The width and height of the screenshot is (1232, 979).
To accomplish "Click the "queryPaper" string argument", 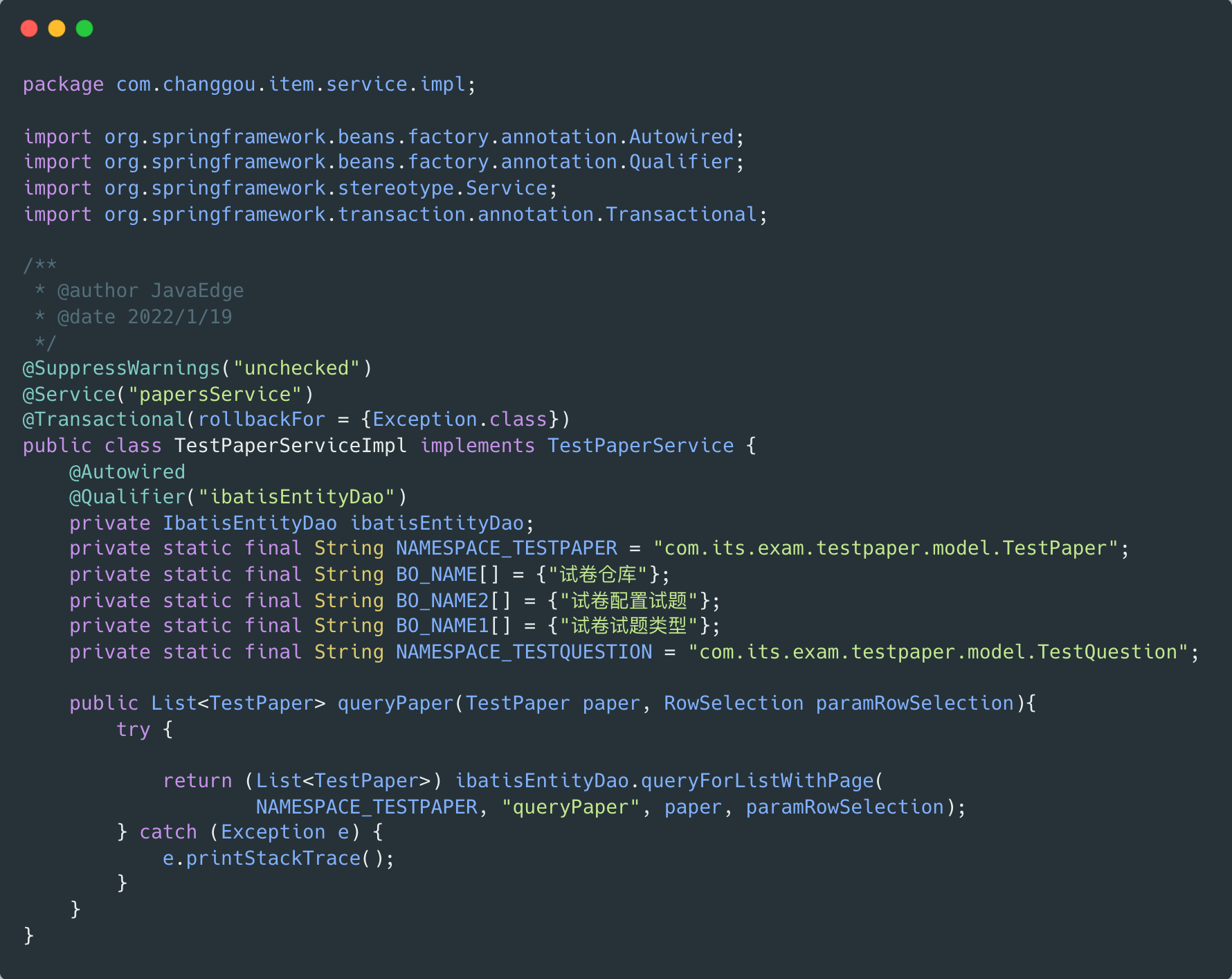I will pos(571,807).
